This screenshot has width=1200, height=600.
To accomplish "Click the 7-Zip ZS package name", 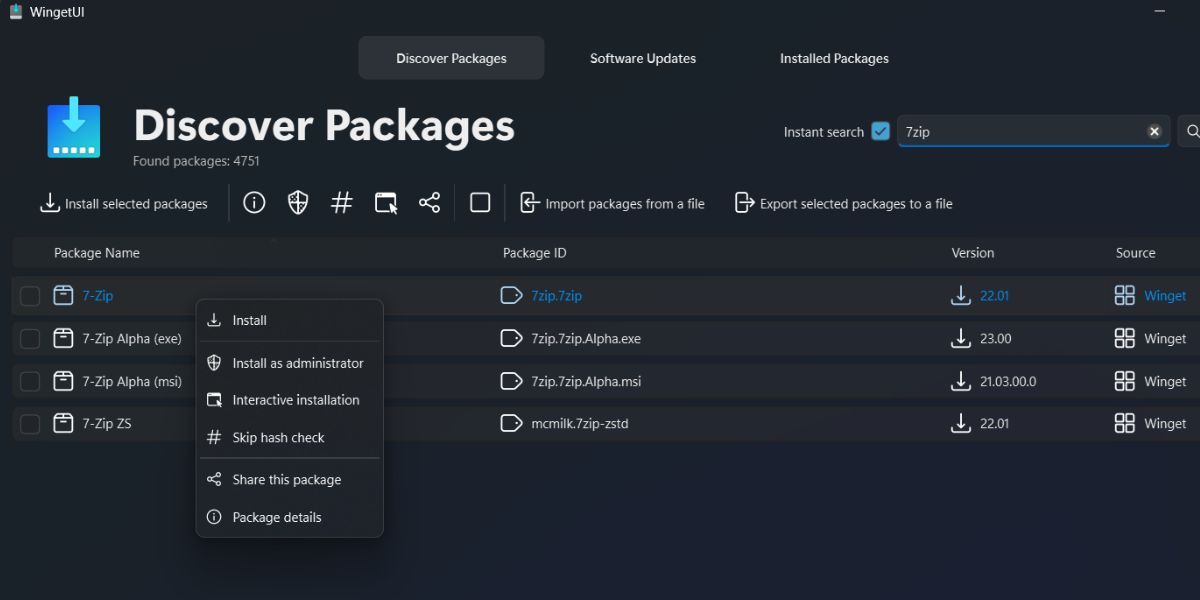I will coord(107,424).
